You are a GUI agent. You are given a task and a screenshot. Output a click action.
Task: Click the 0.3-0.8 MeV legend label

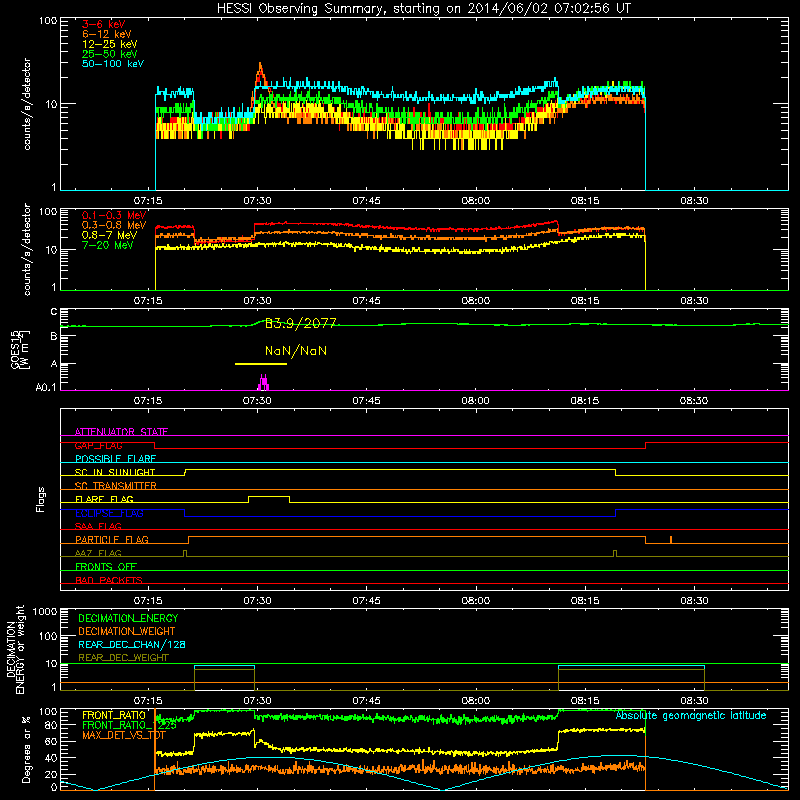pyautogui.click(x=114, y=225)
